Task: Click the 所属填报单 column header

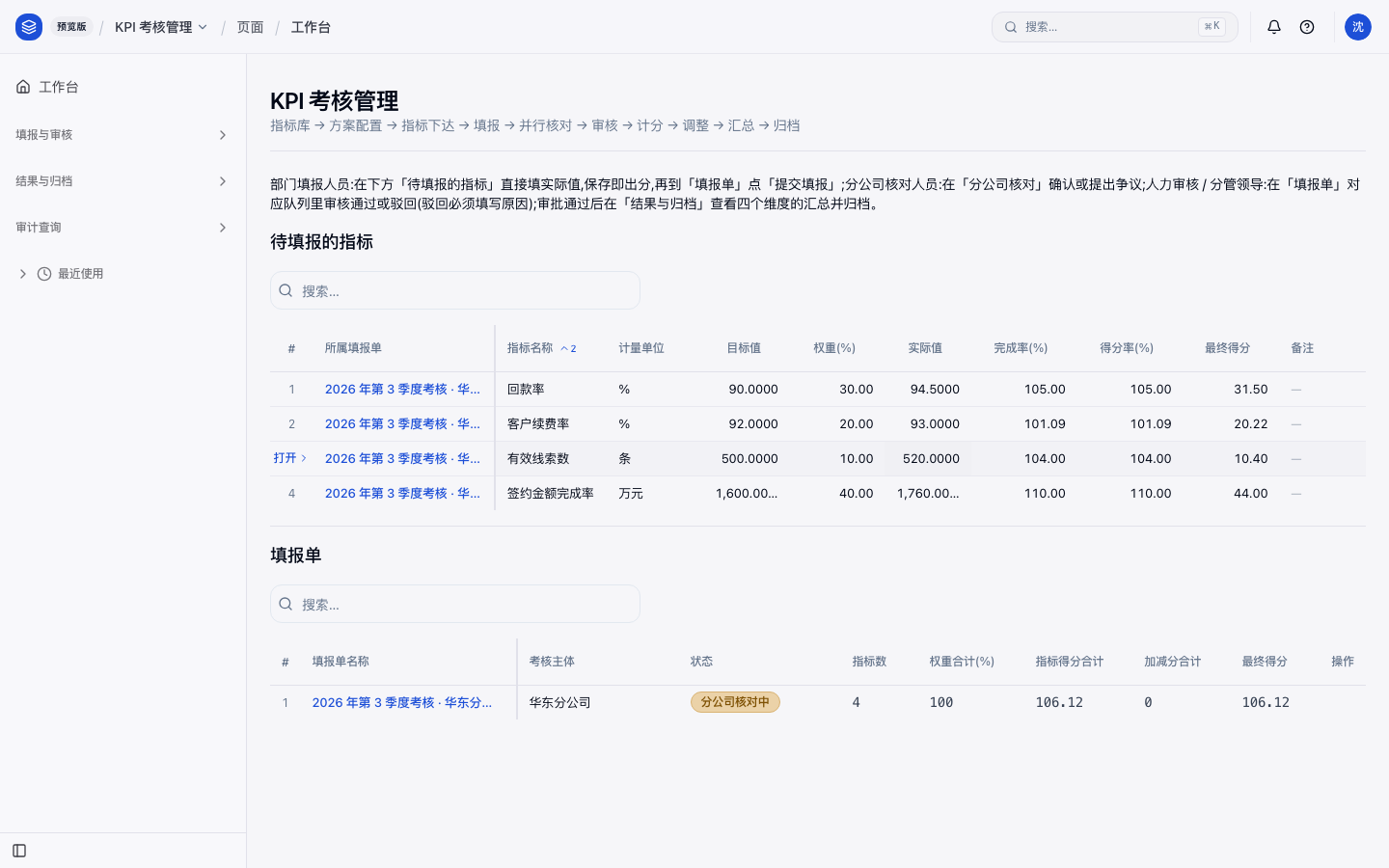Action: point(353,348)
